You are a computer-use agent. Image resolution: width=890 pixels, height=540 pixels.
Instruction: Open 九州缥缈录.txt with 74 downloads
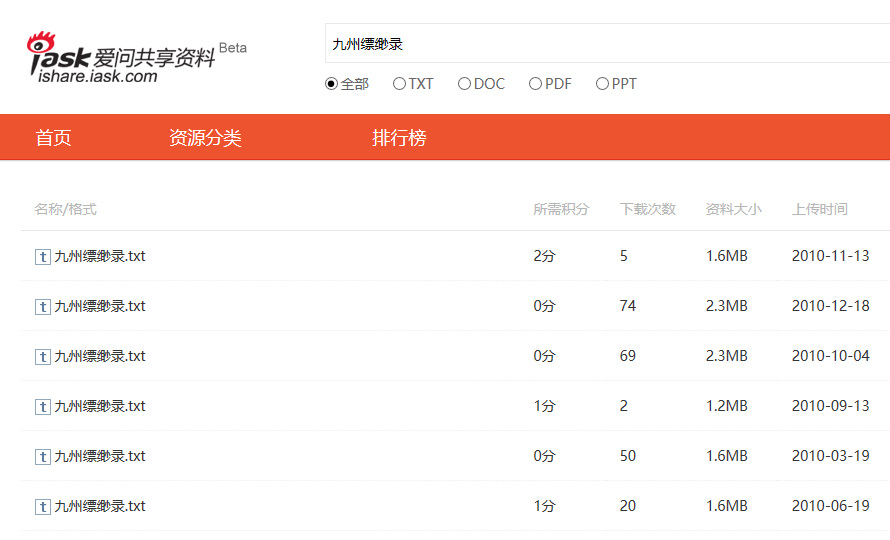(x=100, y=306)
